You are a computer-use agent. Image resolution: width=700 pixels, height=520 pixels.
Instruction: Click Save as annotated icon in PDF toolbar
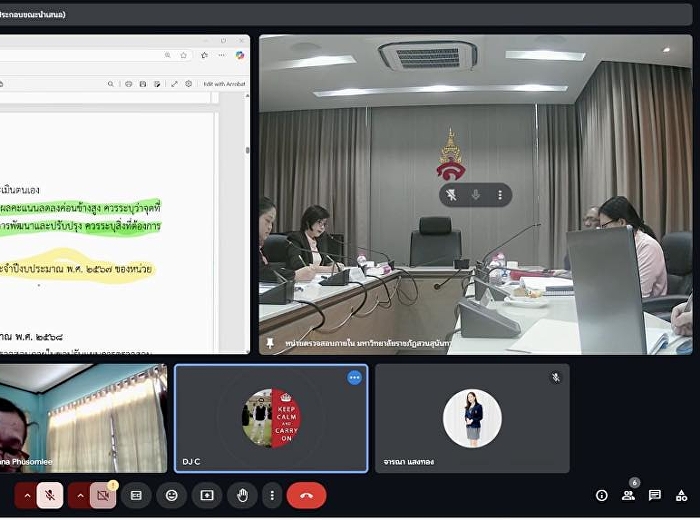coord(157,84)
